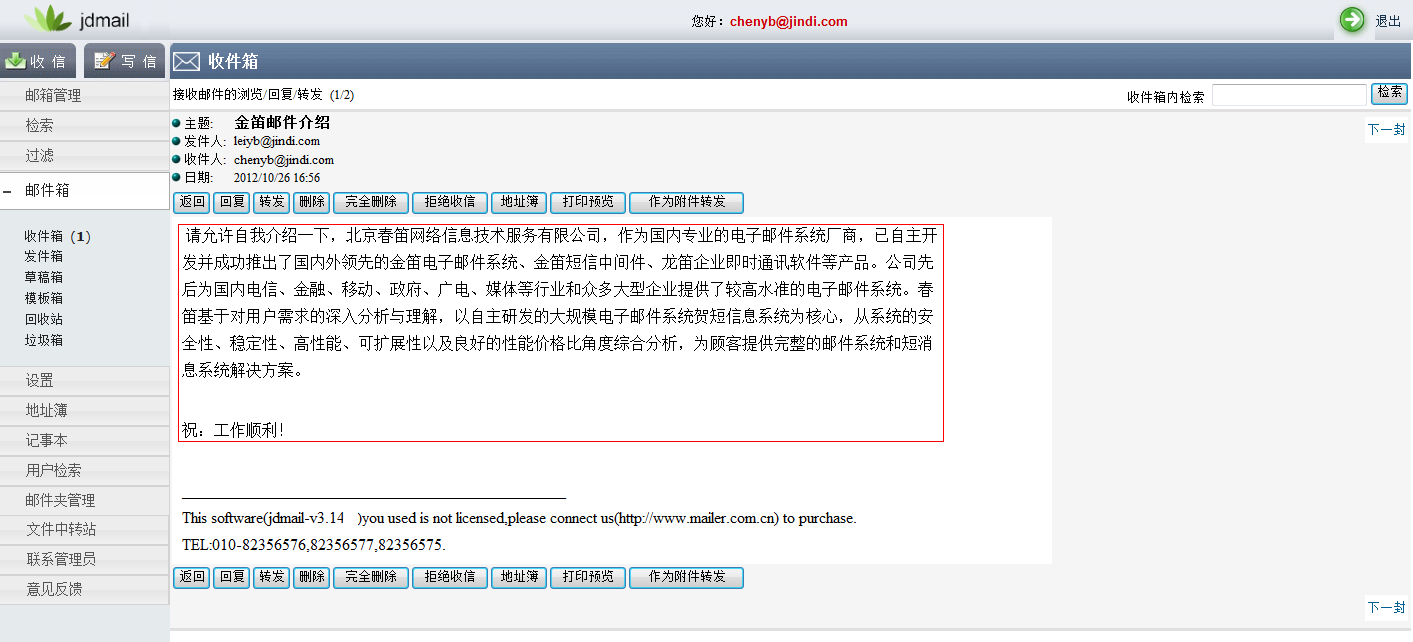
Task: Click the envelope icon beside 收件箱 title
Action: 186,61
